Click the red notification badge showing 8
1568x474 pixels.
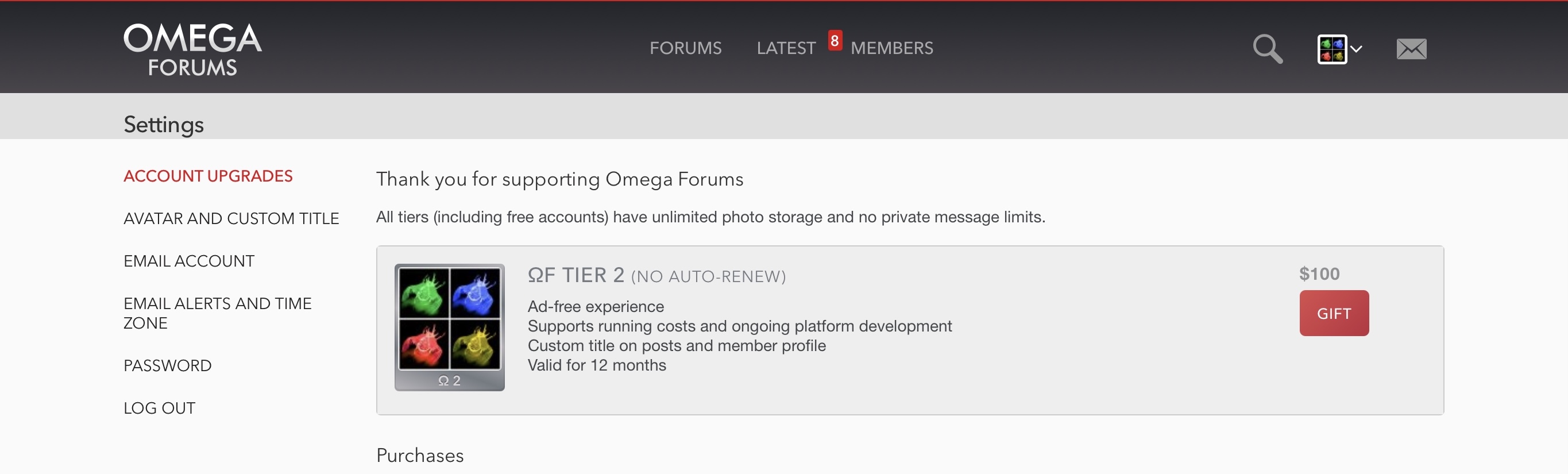[835, 41]
